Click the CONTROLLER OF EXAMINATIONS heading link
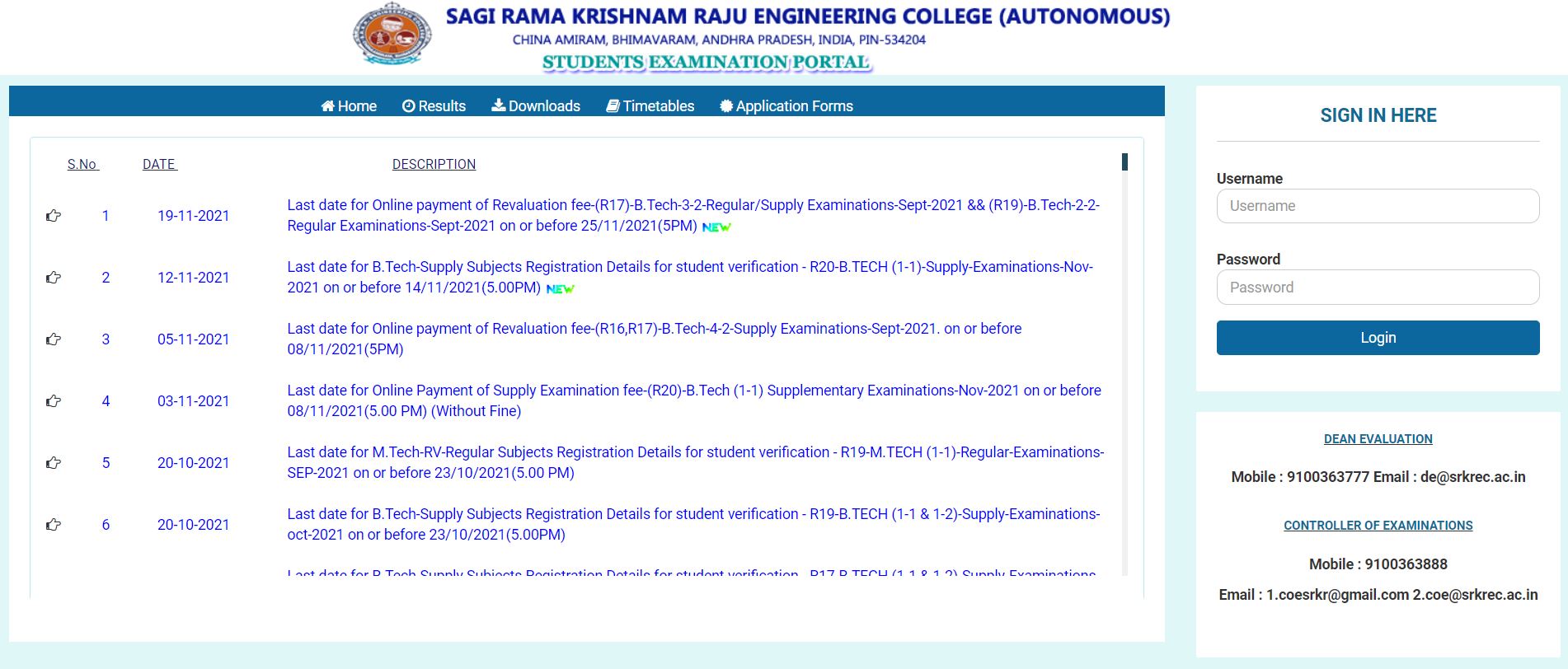Image resolution: width=1568 pixels, height=669 pixels. pyautogui.click(x=1378, y=526)
